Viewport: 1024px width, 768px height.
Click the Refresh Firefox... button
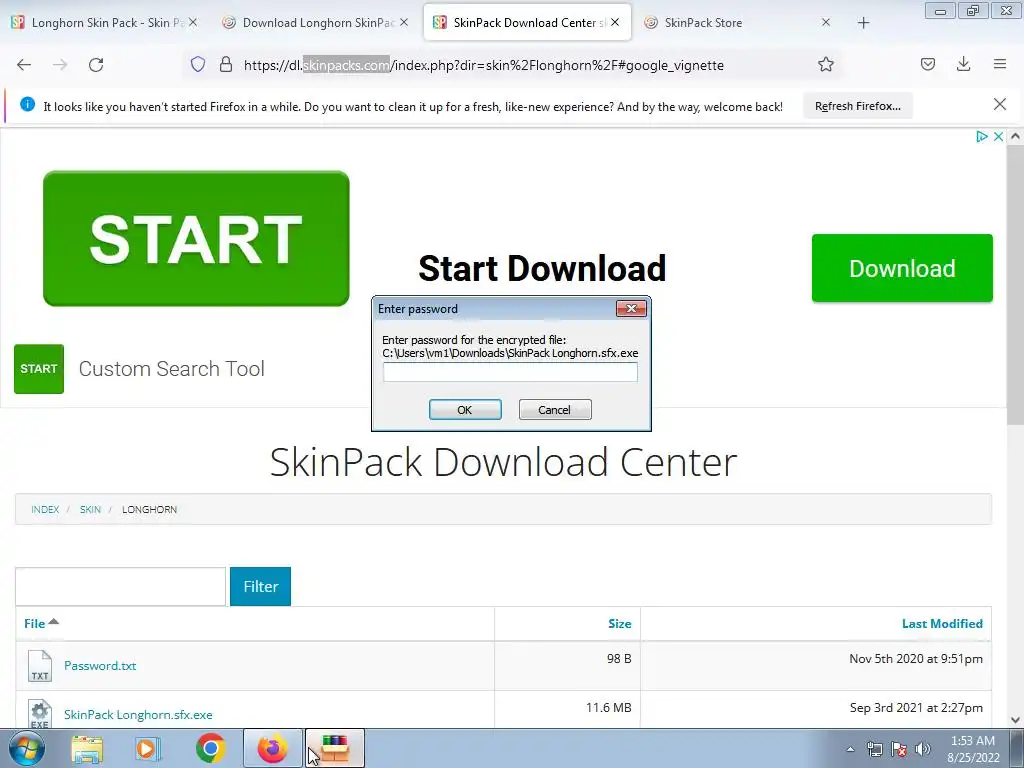pos(857,106)
